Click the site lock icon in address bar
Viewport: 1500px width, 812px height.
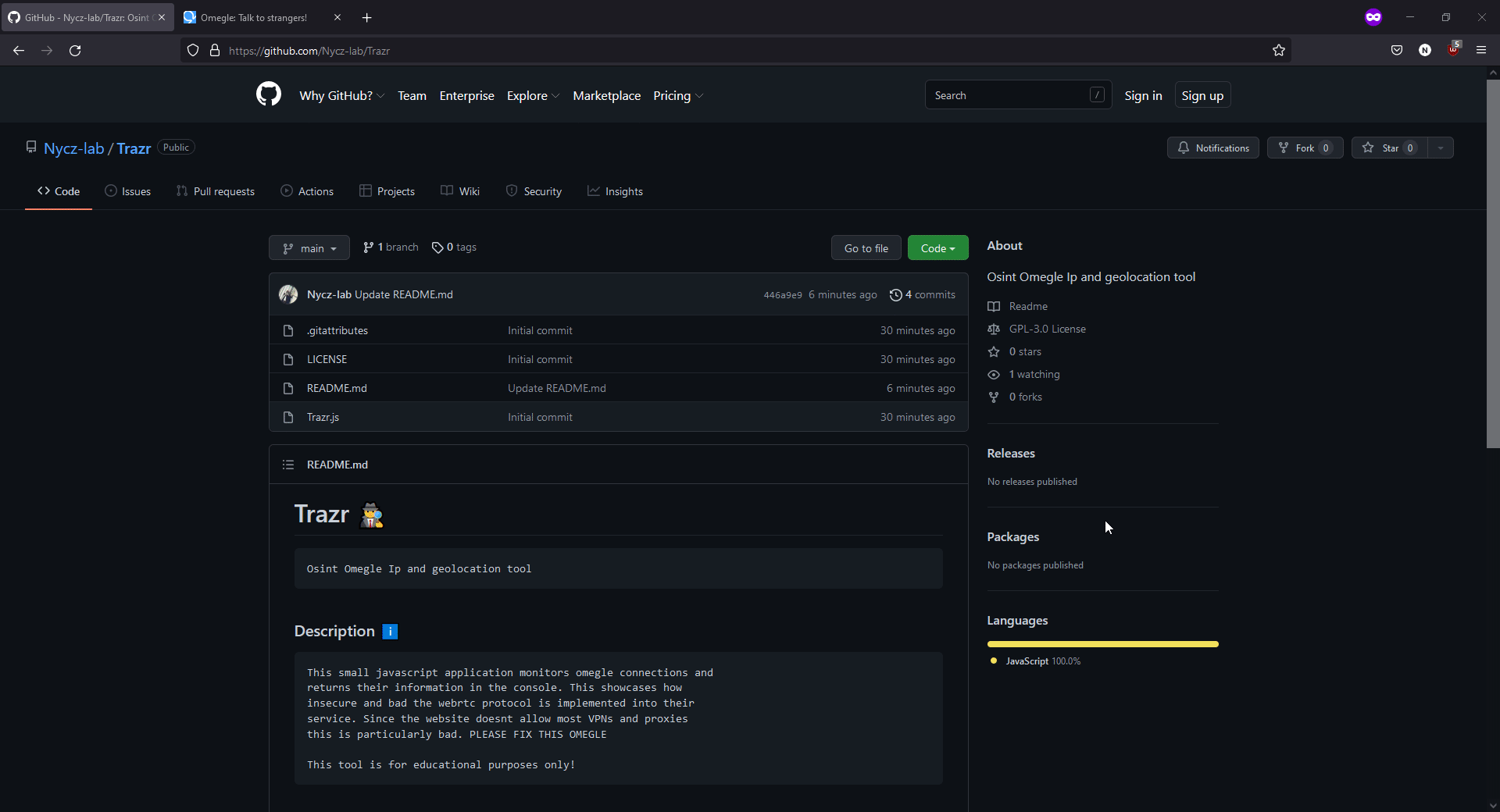coord(215,51)
